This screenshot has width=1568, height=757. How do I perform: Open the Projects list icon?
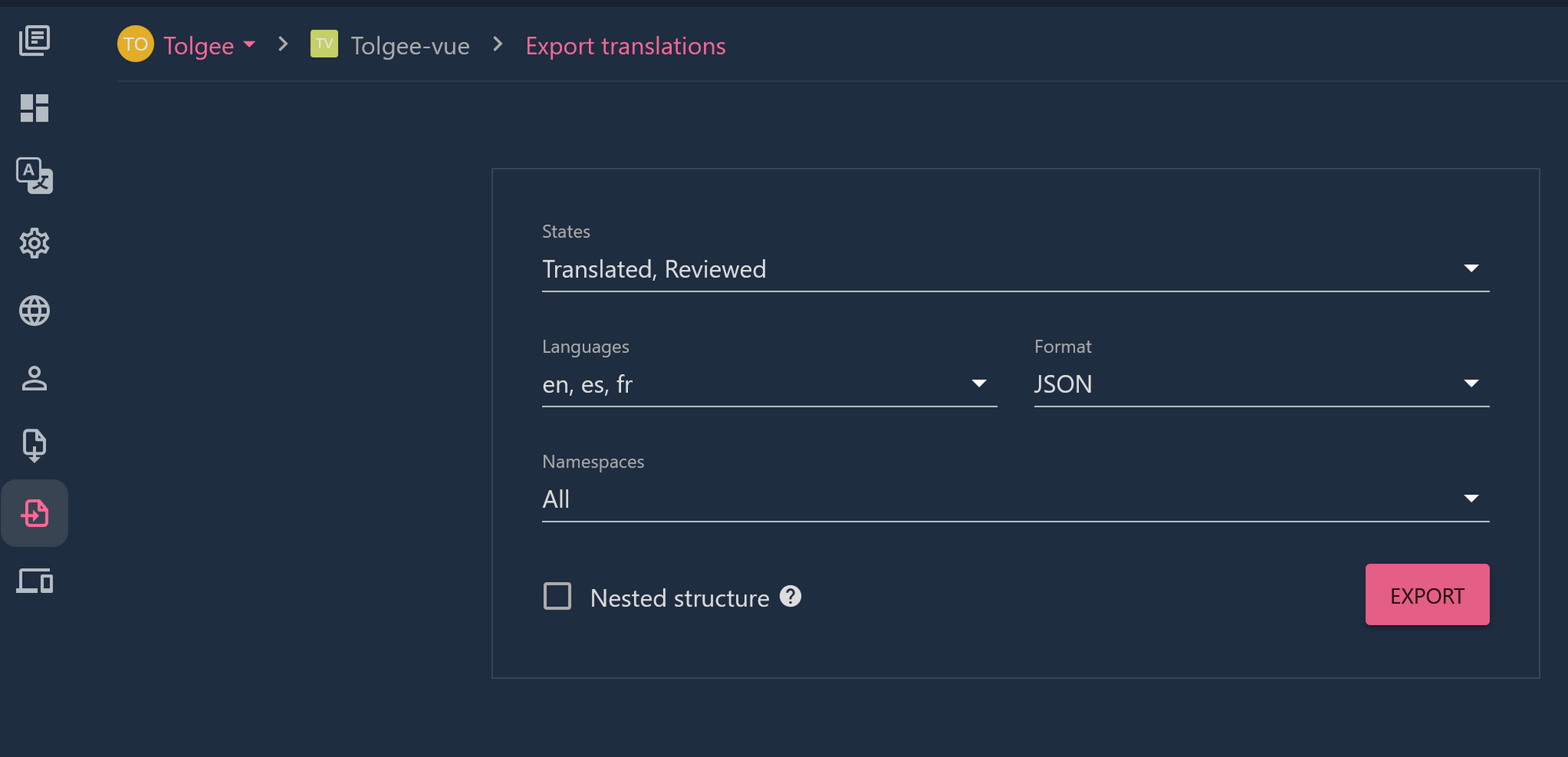34,41
